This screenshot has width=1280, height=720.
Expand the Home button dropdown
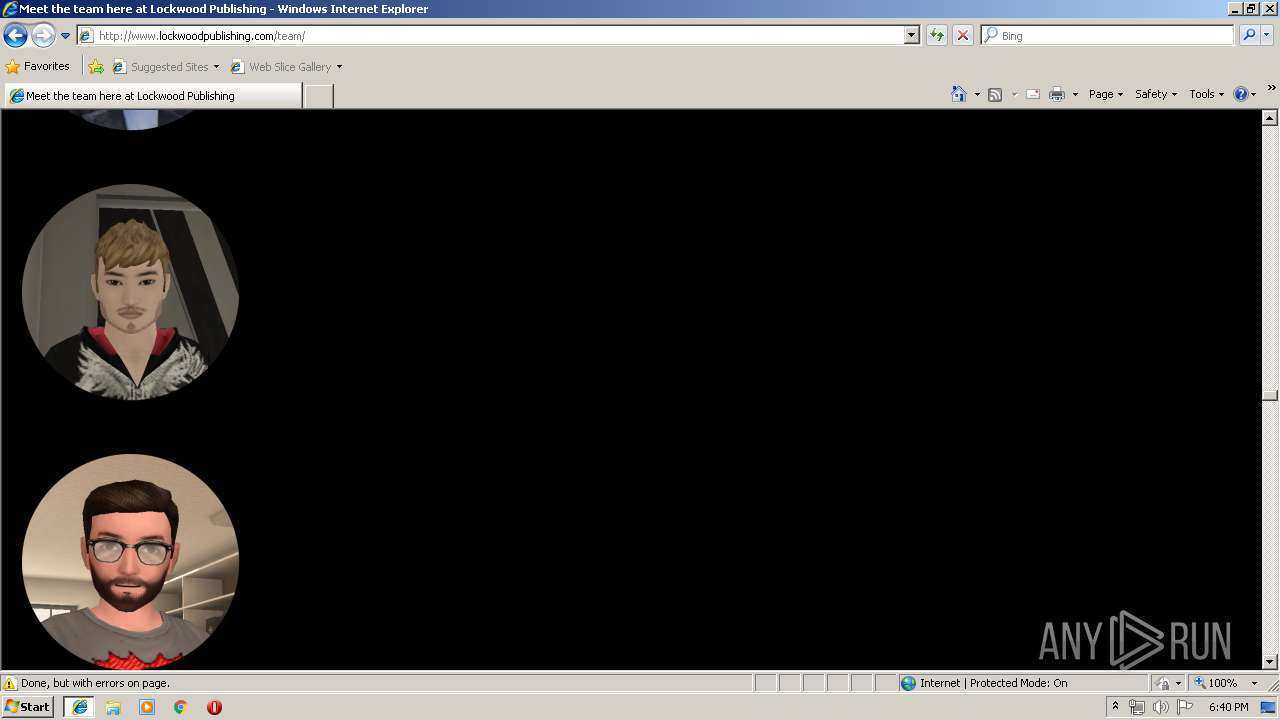pos(977,94)
